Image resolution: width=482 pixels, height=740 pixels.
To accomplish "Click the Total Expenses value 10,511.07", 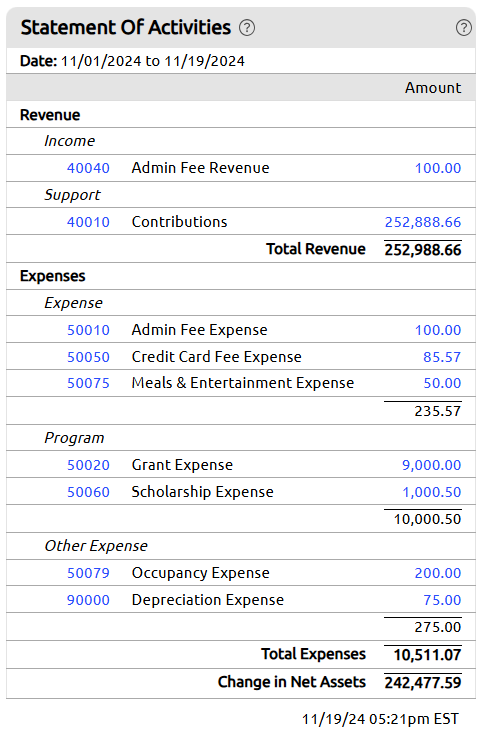I will pos(427,655).
